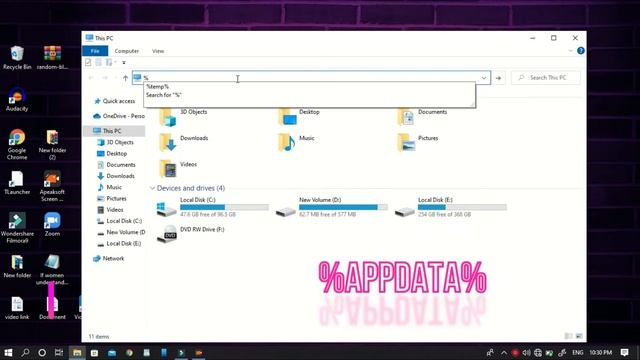
Task: Click the 10:30 PM taskbar clock
Action: (x=600, y=352)
